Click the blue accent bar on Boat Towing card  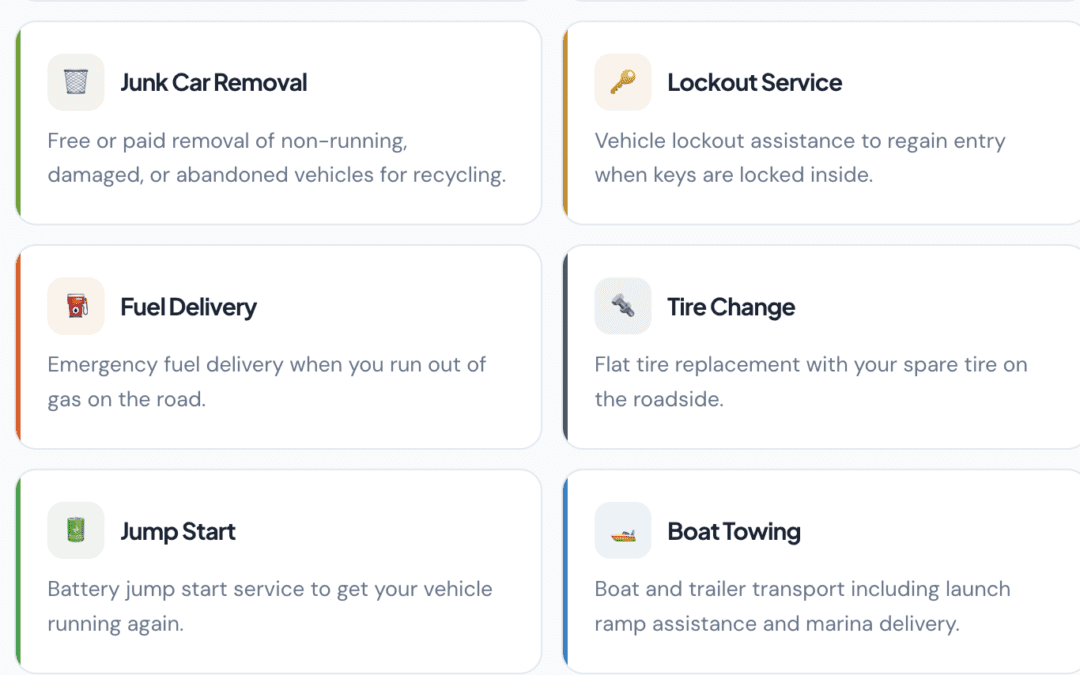pos(566,571)
